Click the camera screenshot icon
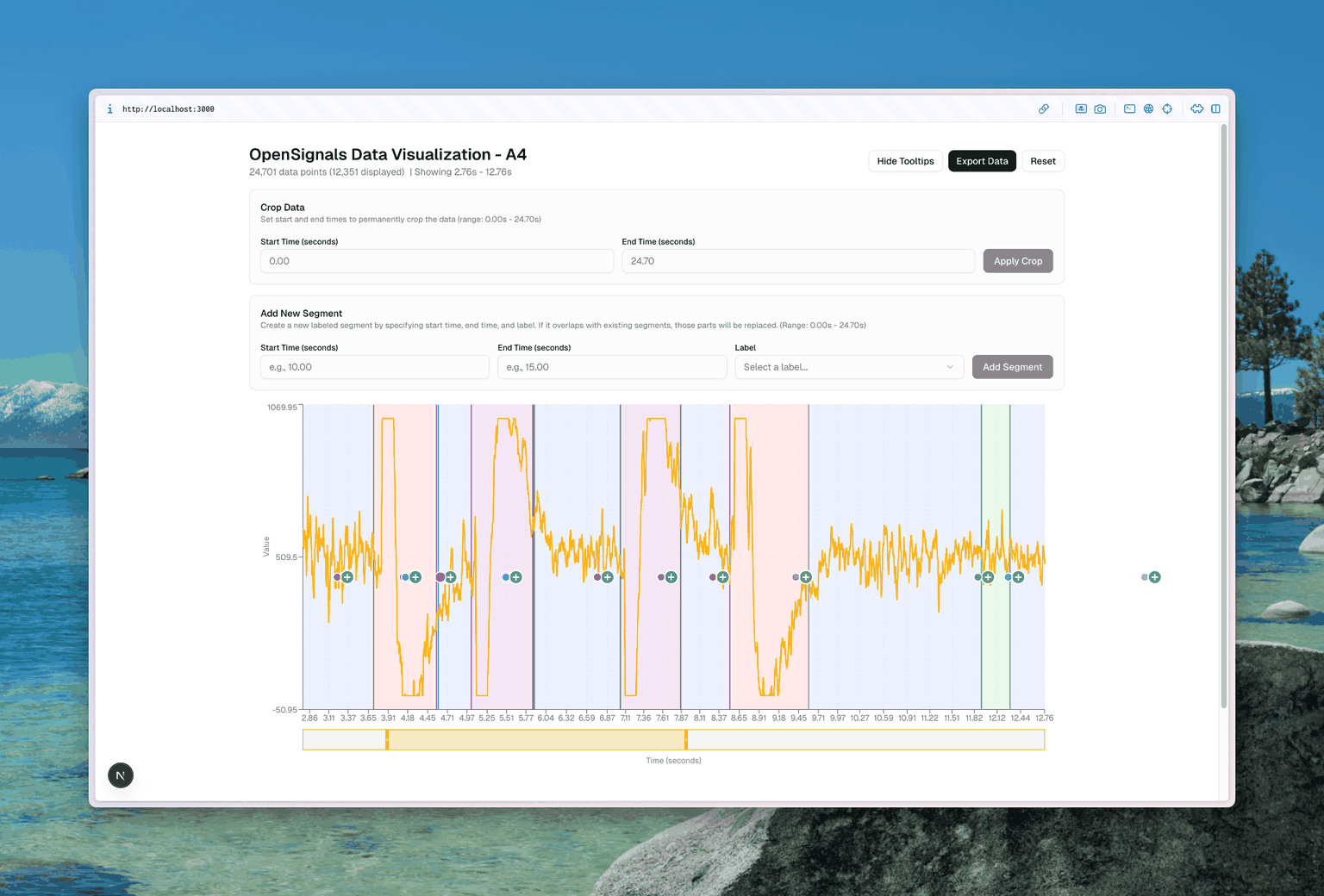Screen dimensions: 1324x896 coord(1100,109)
